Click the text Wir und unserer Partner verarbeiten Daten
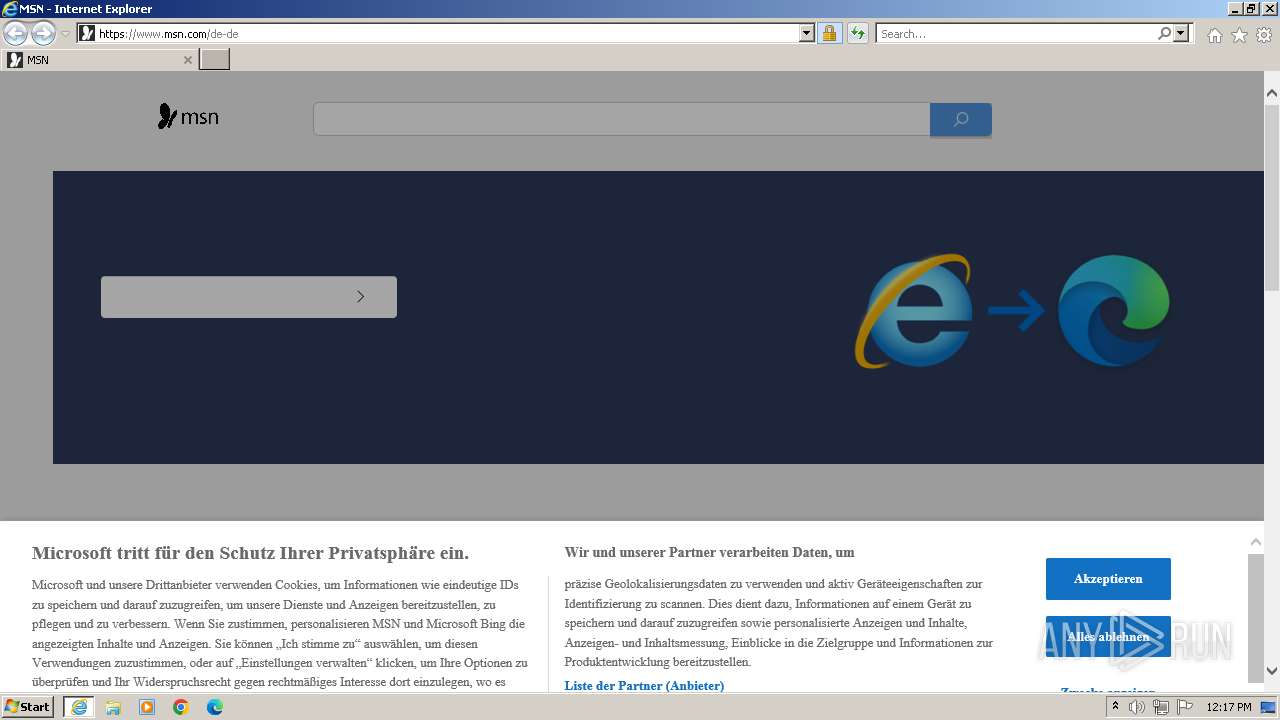This screenshot has height=720, width=1280. click(709, 552)
